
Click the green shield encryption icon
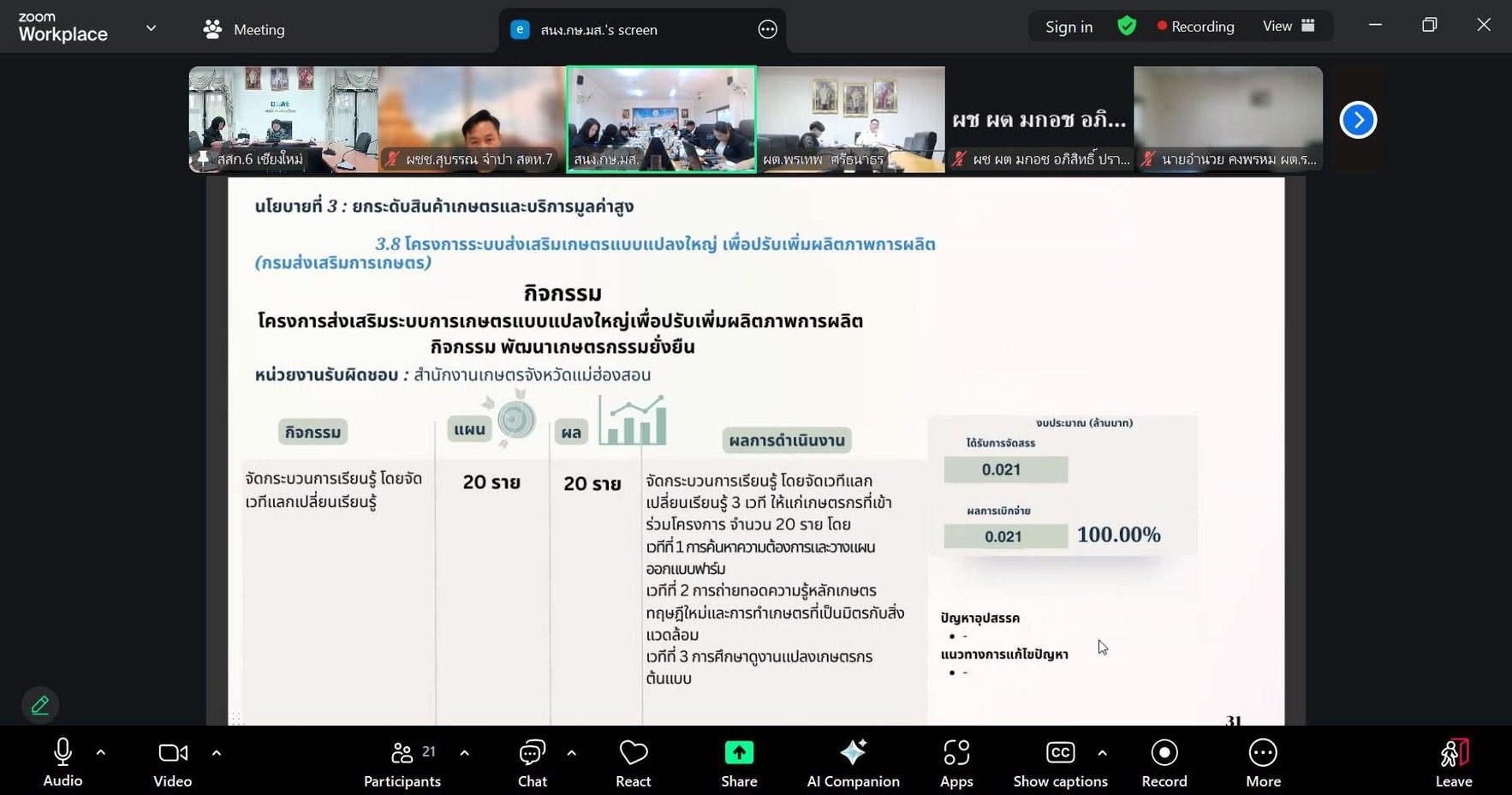(1127, 27)
